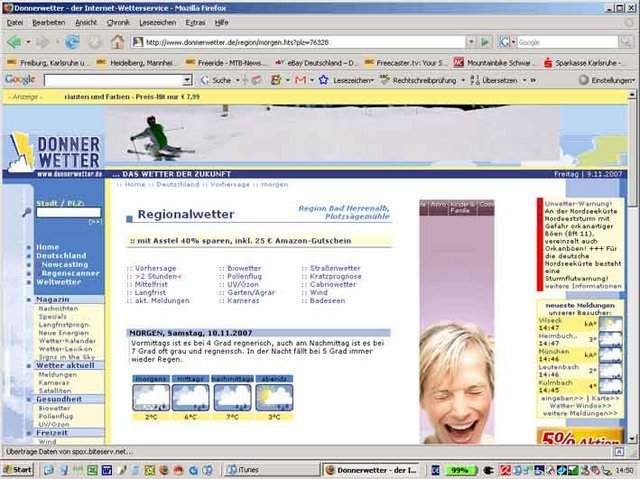Click the Firefox Forward arrow button
This screenshot has height=479, width=640.
point(42,42)
